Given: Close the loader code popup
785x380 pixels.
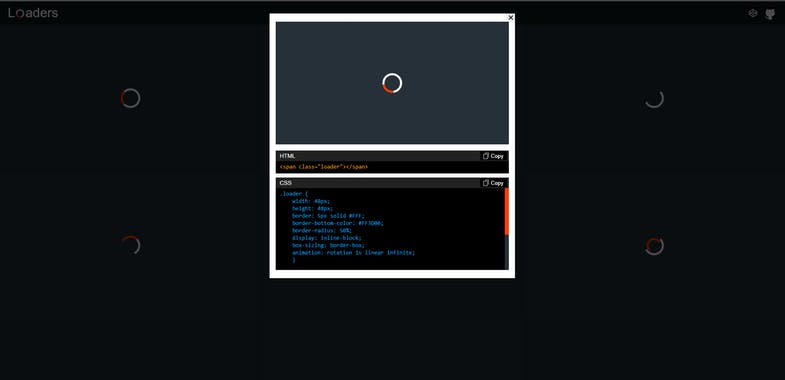Looking at the screenshot, I should 511,18.
